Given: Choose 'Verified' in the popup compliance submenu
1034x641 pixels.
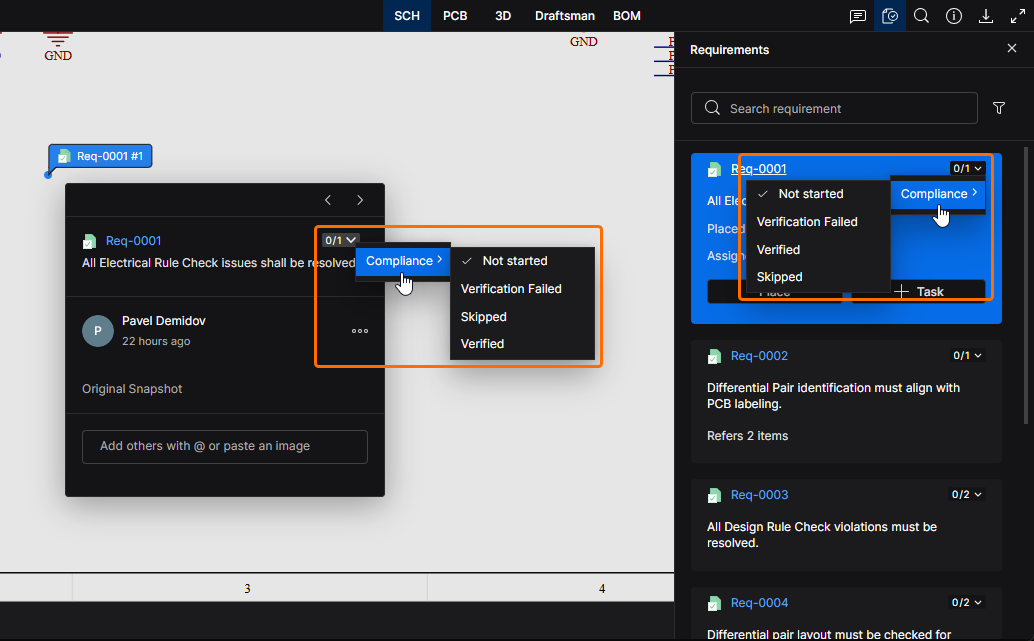Looking at the screenshot, I should (482, 344).
